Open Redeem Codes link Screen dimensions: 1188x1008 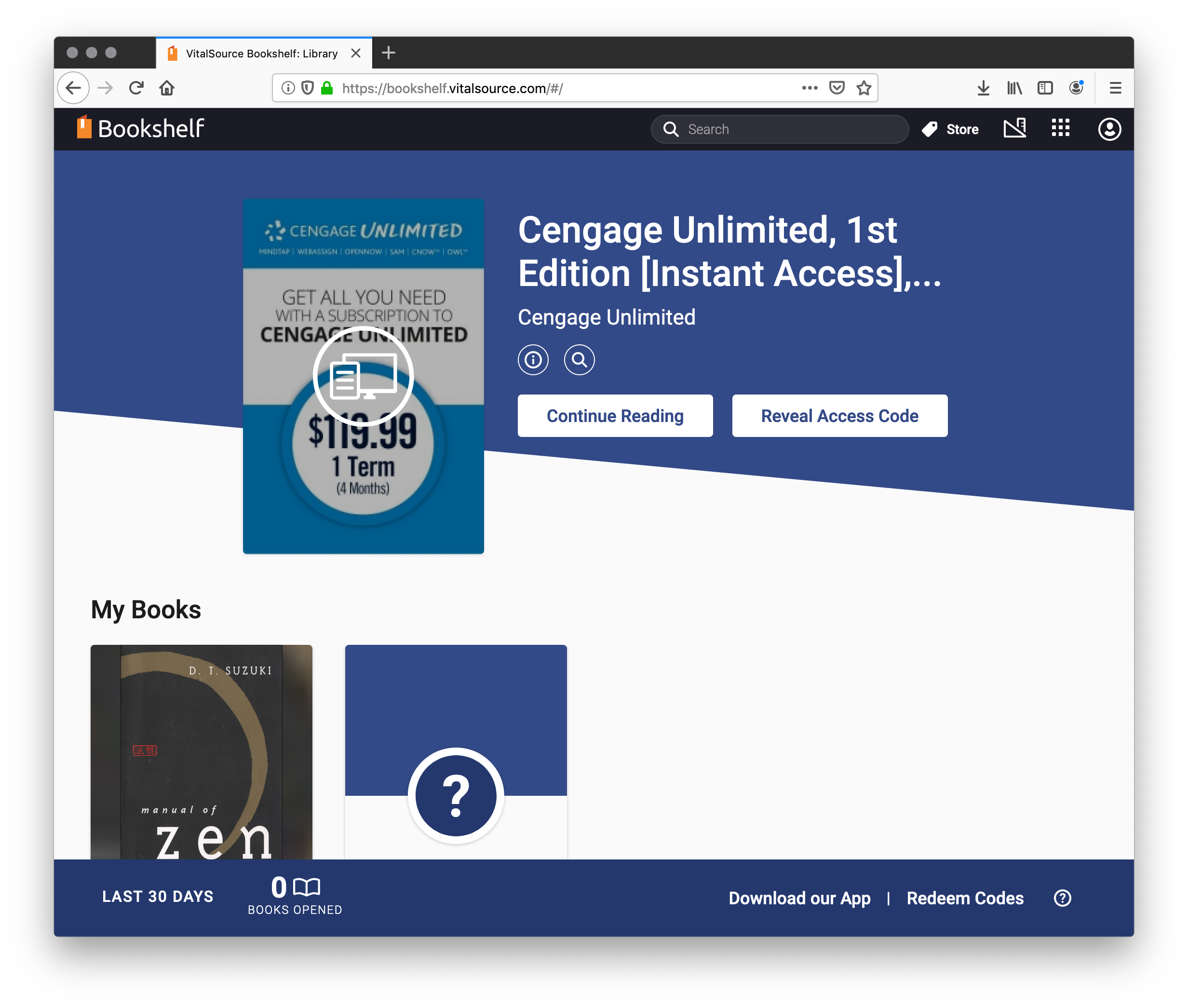[x=964, y=897]
